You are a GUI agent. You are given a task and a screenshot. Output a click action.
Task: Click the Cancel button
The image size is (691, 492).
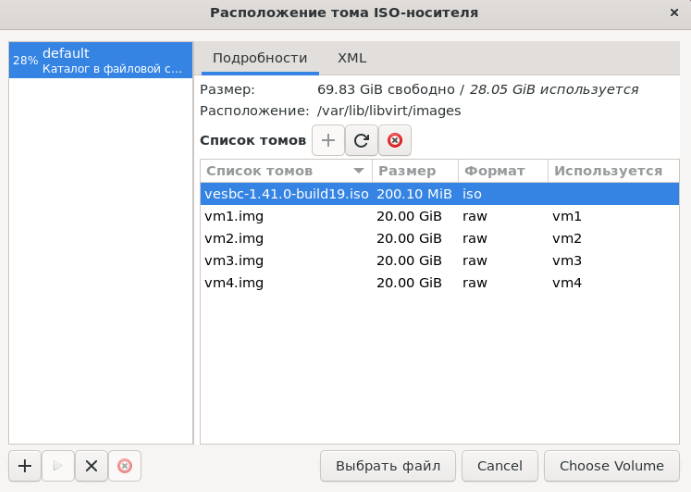[500, 465]
